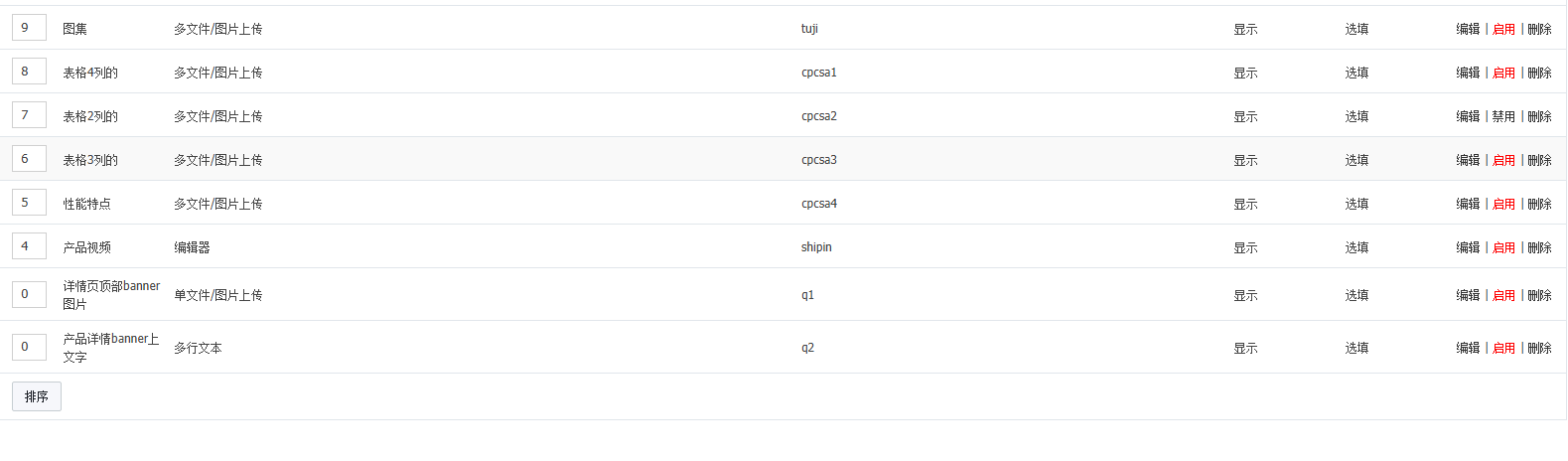Image resolution: width=1568 pixels, height=461 pixels.
Task: Select the order field for 性能特点
Action: click(29, 203)
